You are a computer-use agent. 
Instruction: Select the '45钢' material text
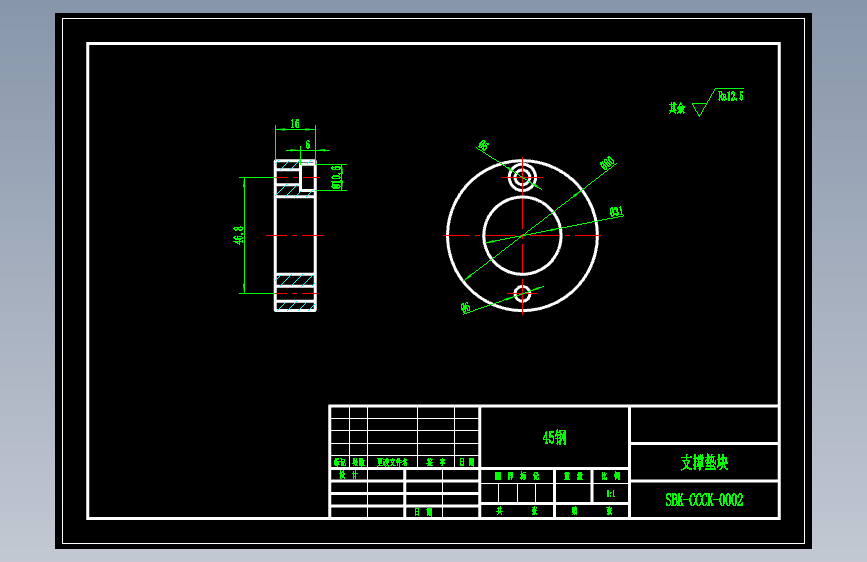[555, 438]
